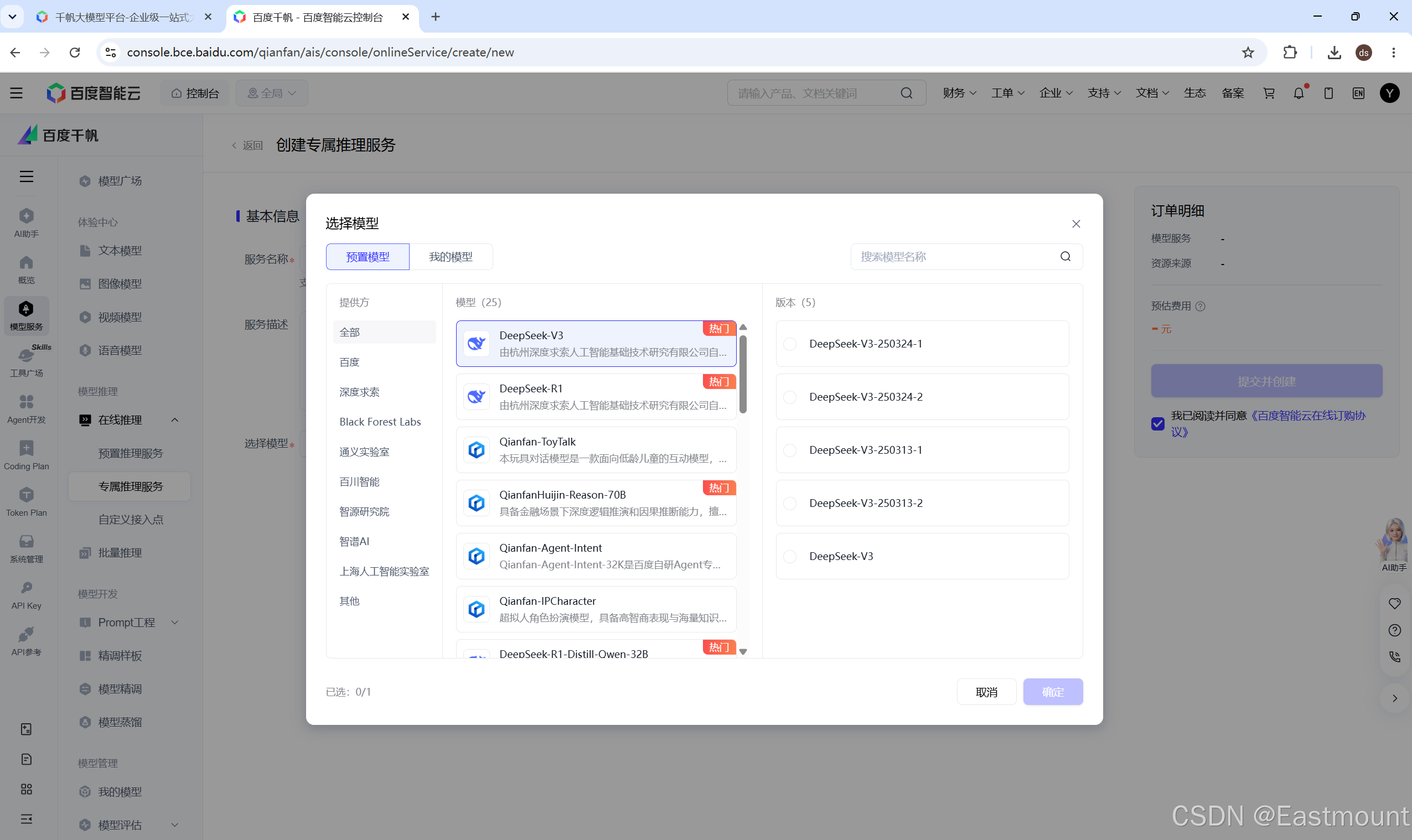1412x840 pixels.
Task: Select the DeepSeek-V3 version radio
Action: pyautogui.click(x=790, y=557)
